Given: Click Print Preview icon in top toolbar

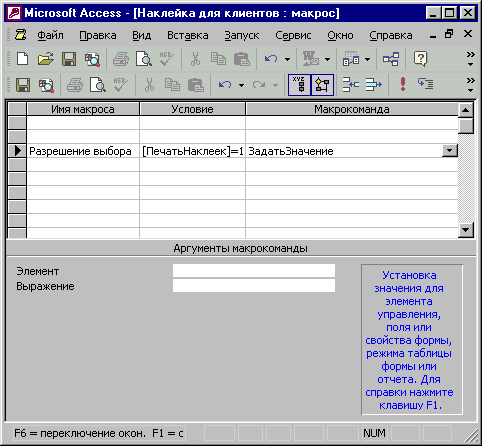Looking at the screenshot, I should [x=144, y=59].
